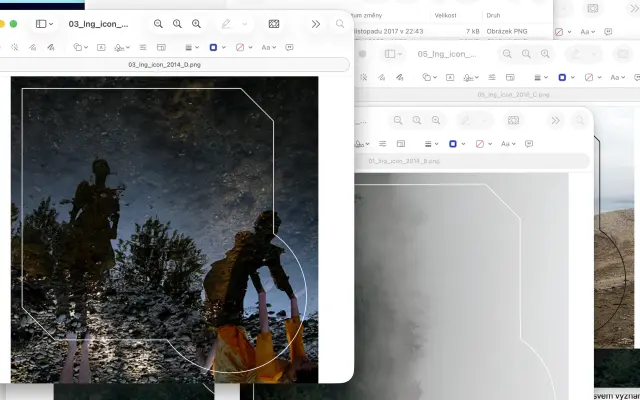Select the Text box tool in the front window

point(100,47)
